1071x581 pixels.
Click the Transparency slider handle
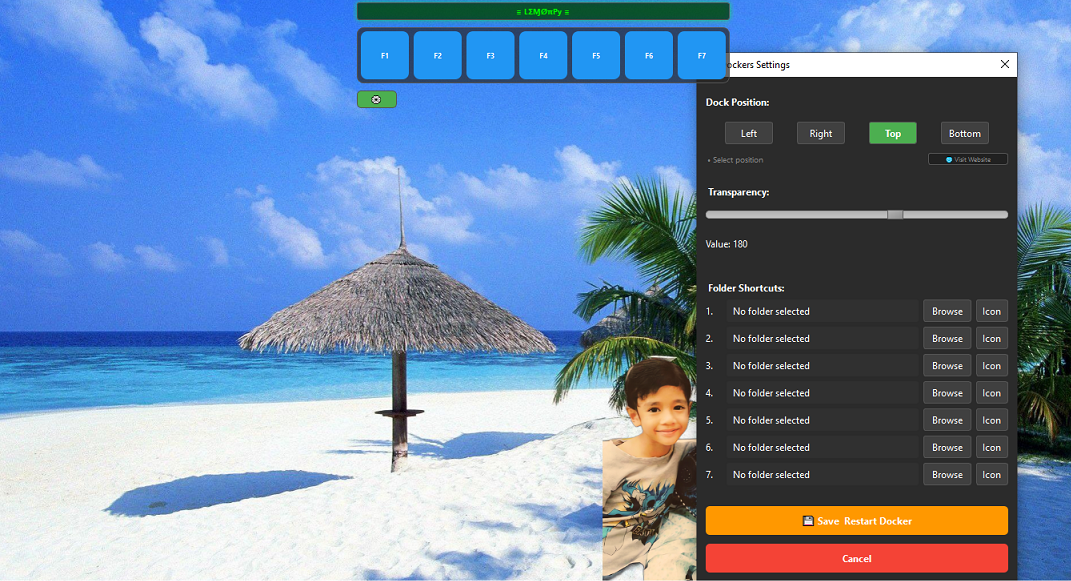tap(895, 214)
